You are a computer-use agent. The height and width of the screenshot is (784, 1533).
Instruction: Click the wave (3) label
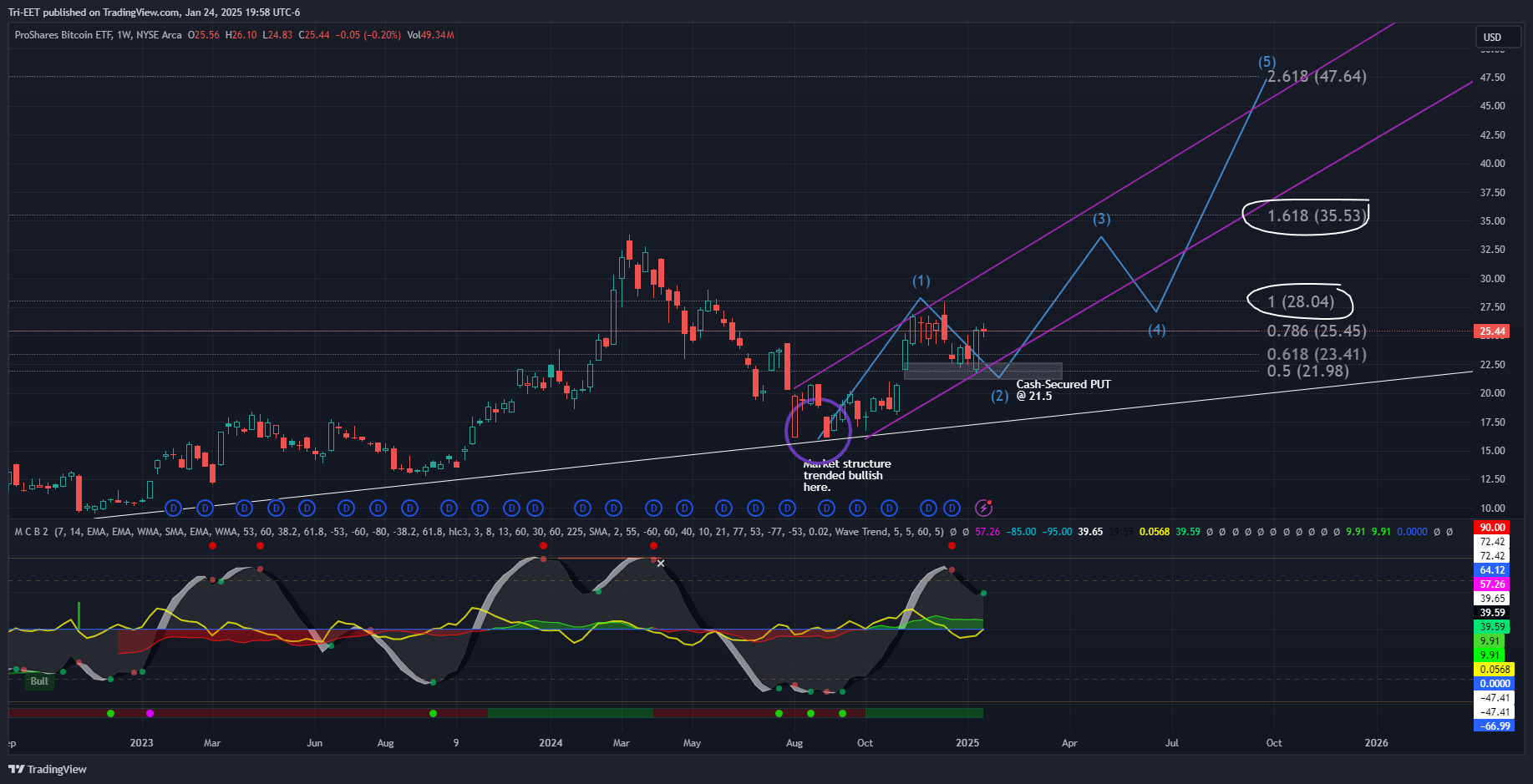pos(1102,219)
